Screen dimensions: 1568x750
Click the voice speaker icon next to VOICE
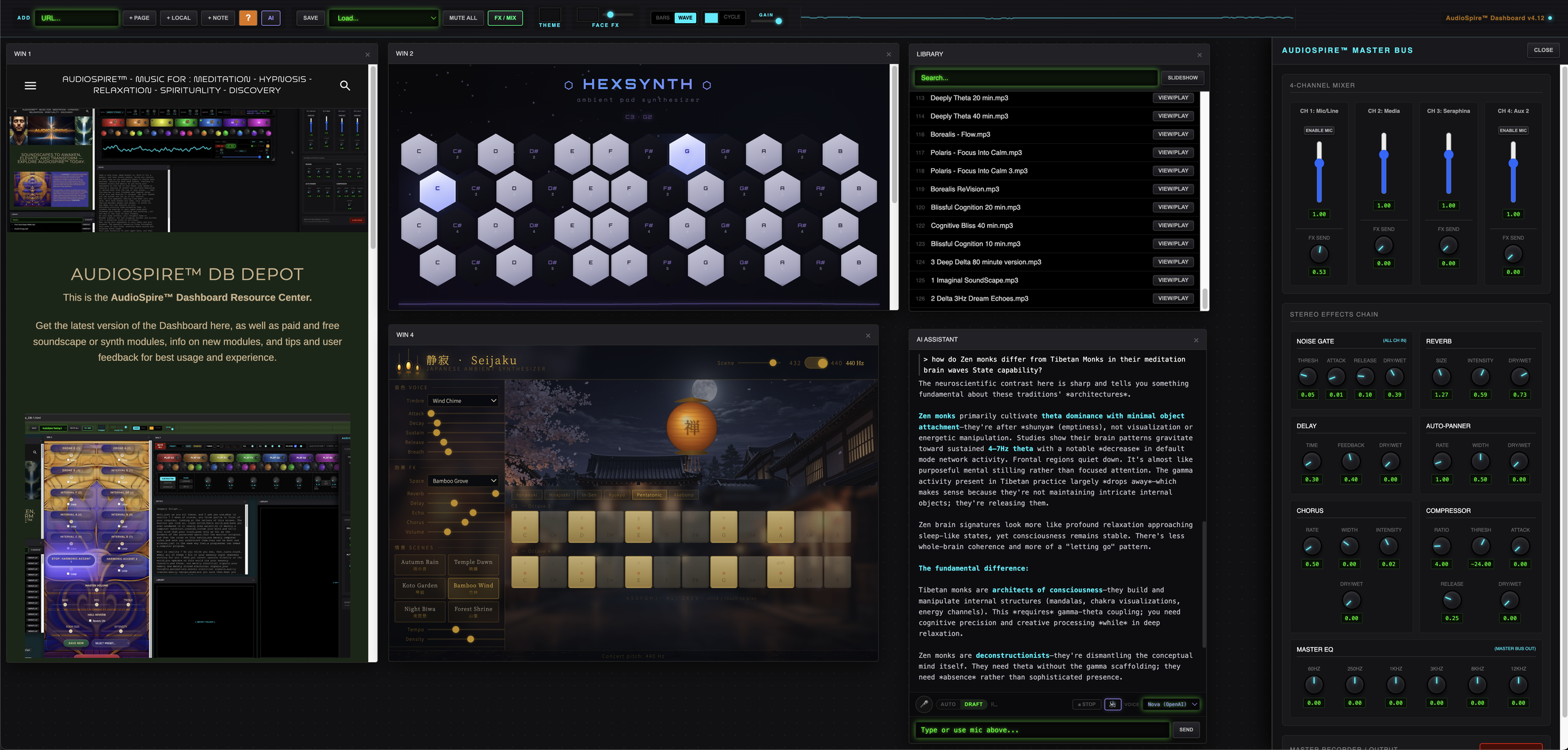[1113, 704]
